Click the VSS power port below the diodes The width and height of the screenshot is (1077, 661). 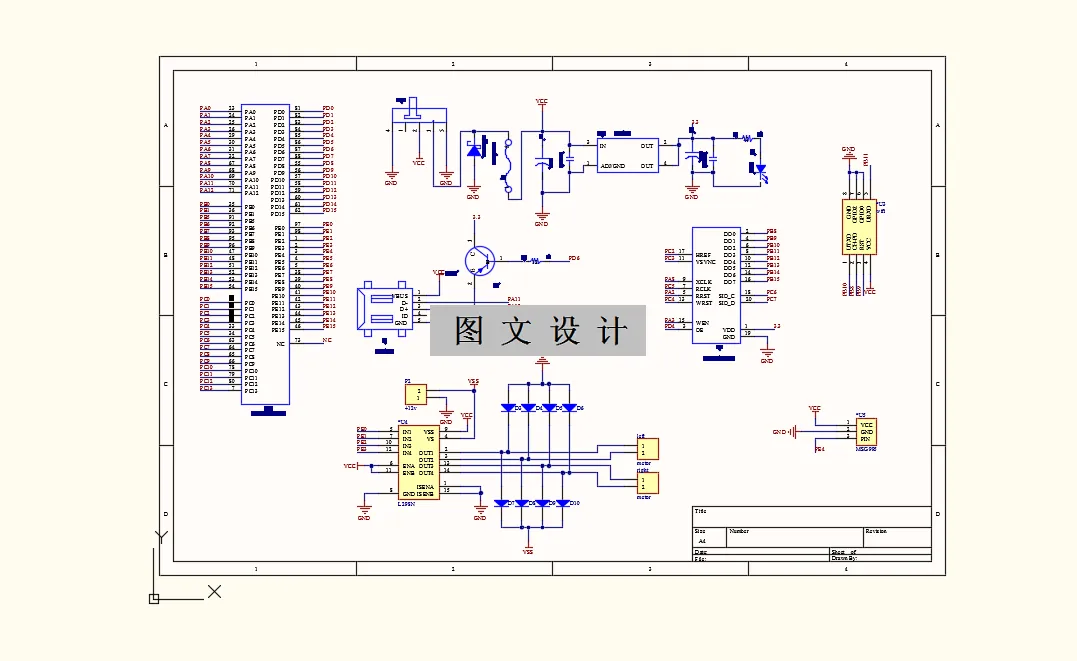click(x=528, y=549)
